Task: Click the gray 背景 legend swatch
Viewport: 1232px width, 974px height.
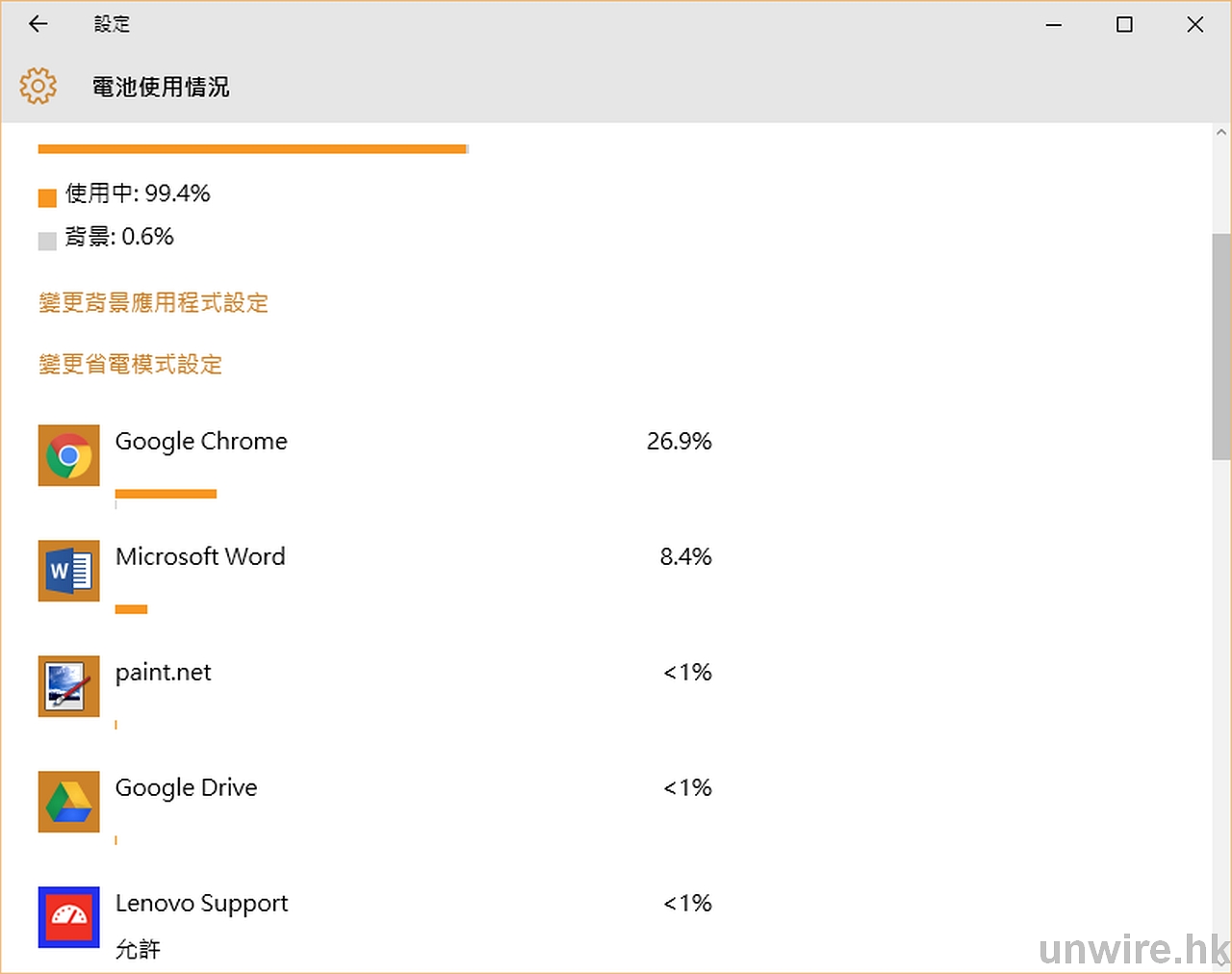Action: click(47, 241)
